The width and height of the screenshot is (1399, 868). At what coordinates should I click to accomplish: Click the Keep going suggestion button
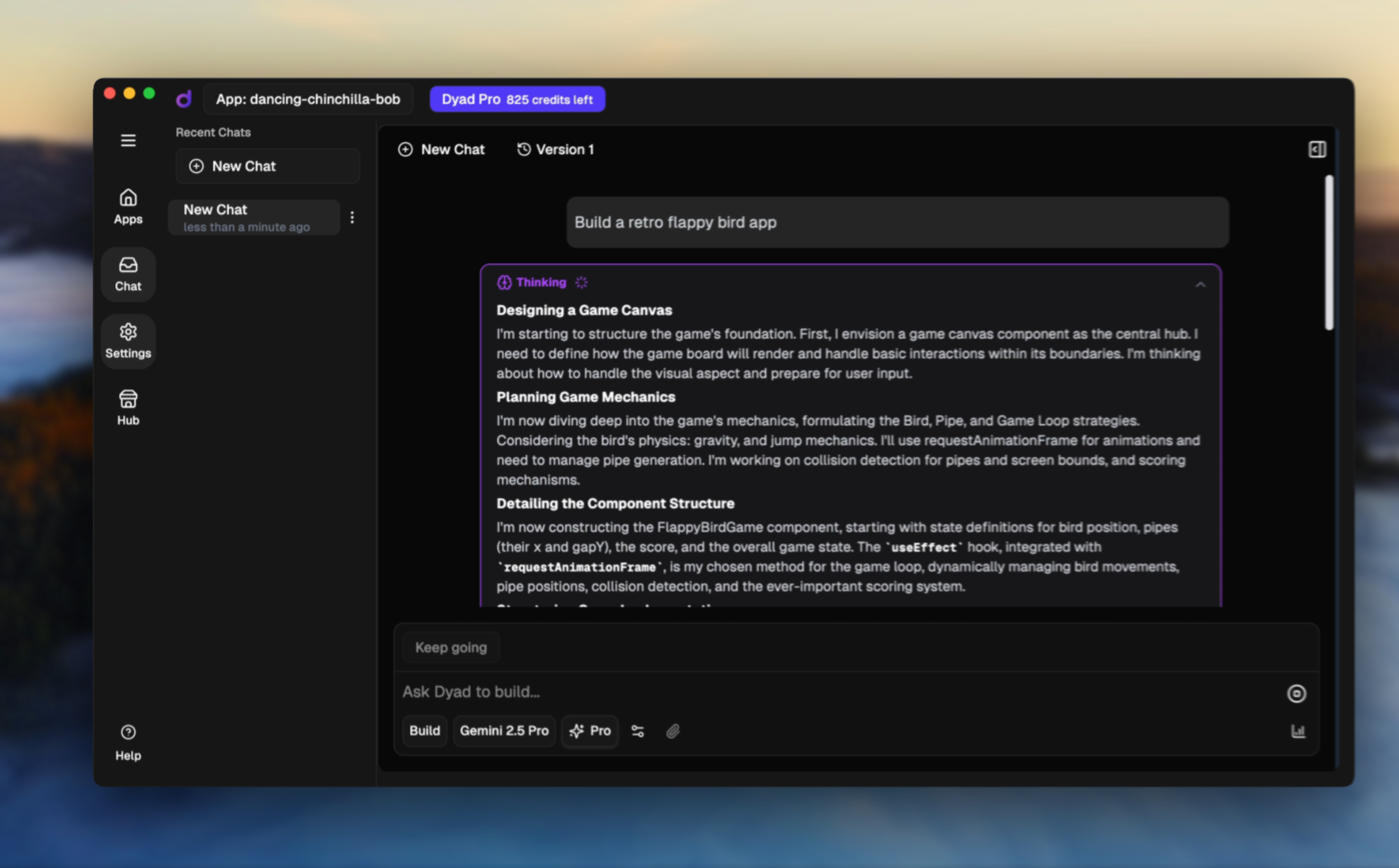[451, 647]
